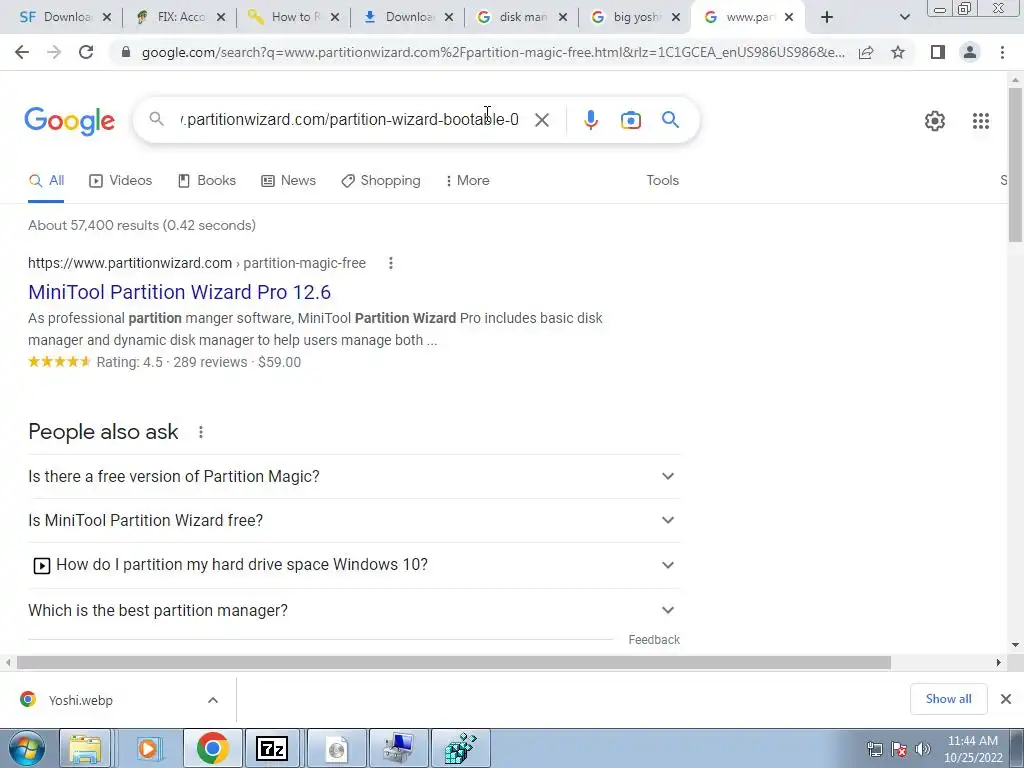
Task: Open the tab search chevron
Action: pos(904,17)
